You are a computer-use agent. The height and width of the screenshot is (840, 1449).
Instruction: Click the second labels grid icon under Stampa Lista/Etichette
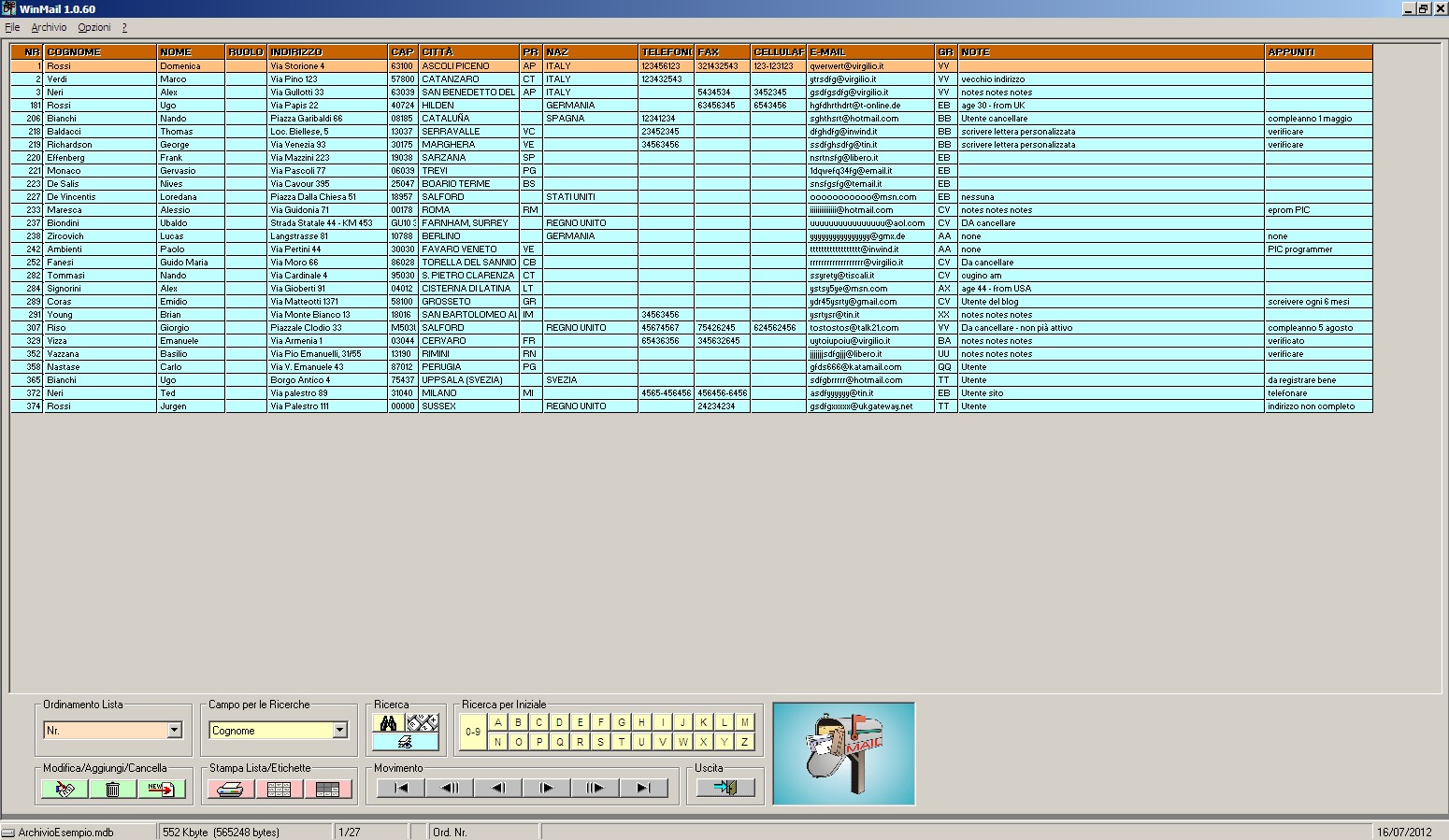click(328, 790)
